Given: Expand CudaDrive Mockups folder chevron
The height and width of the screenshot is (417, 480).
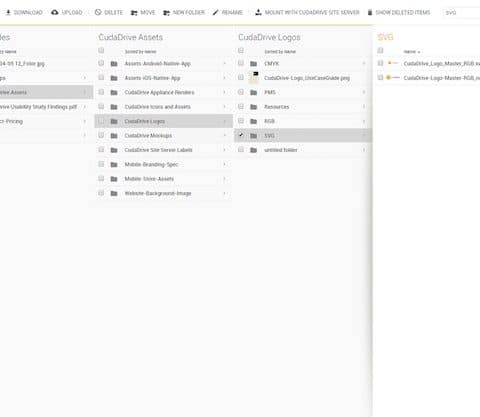Looking at the screenshot, I should 225,136.
